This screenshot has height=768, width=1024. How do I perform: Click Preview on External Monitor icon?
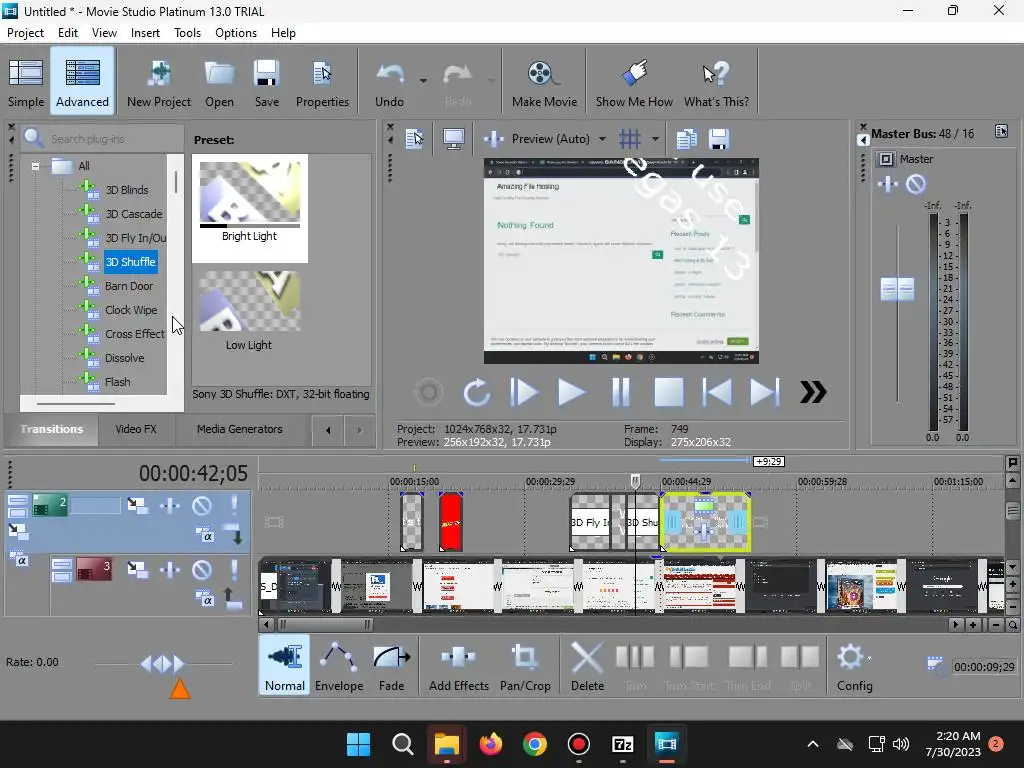point(454,138)
